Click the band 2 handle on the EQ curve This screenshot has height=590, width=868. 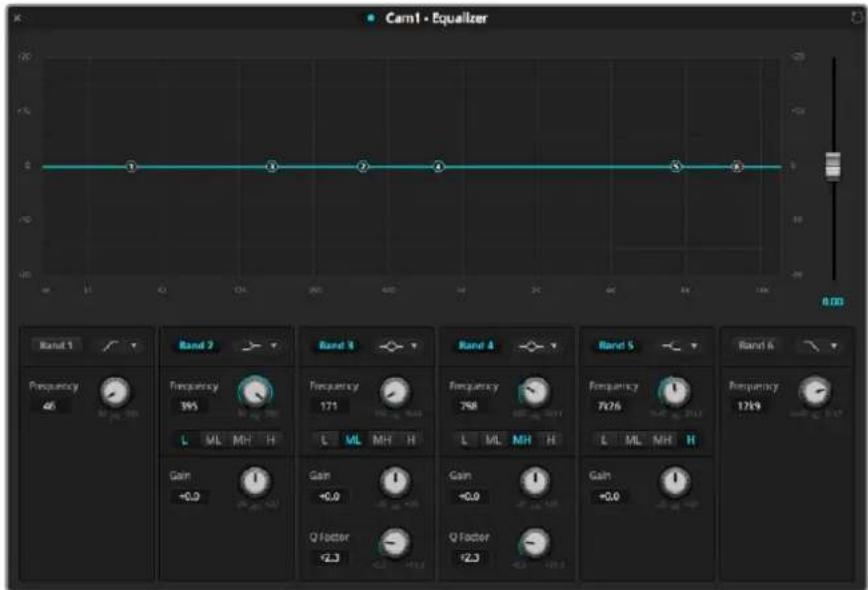pyautogui.click(x=363, y=166)
